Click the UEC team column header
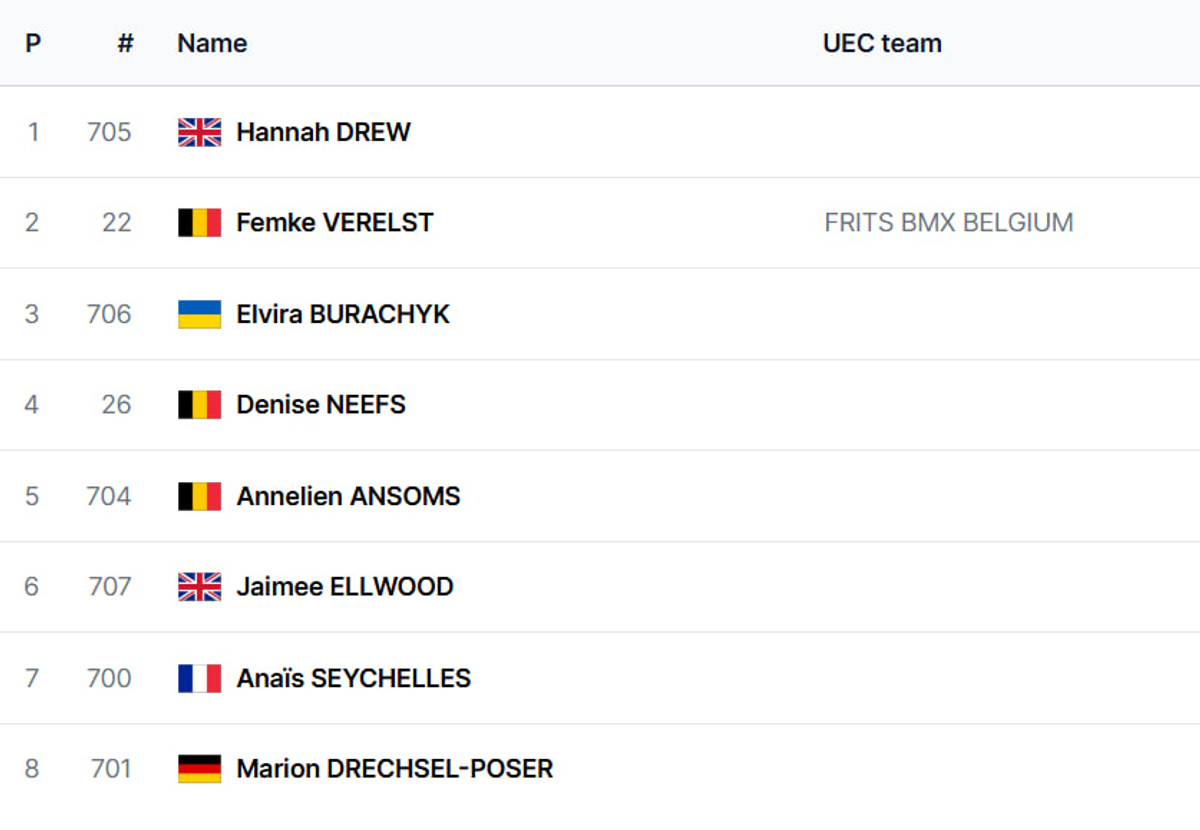1200x830 pixels. click(882, 43)
